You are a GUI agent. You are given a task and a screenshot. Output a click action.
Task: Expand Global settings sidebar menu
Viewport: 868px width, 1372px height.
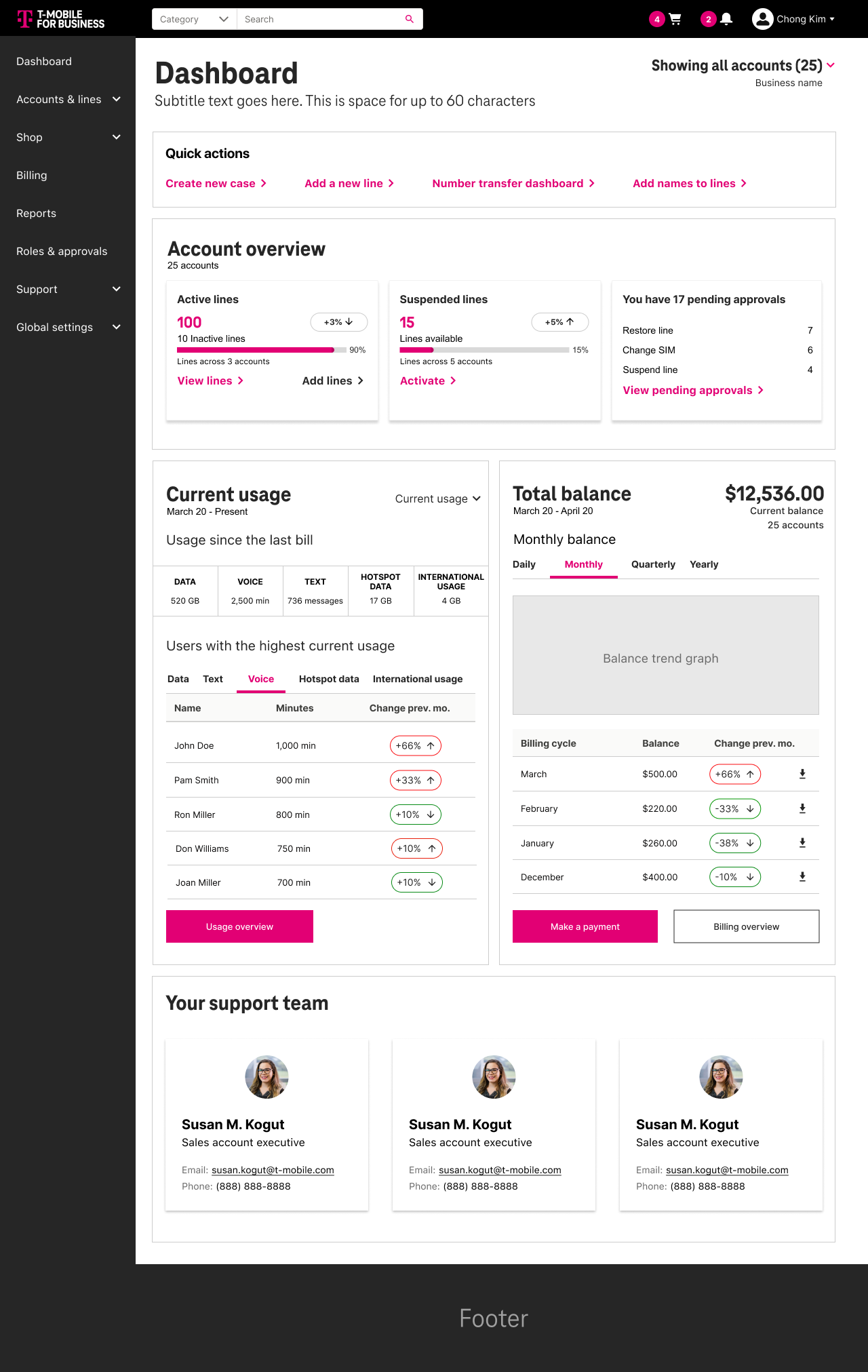(68, 327)
